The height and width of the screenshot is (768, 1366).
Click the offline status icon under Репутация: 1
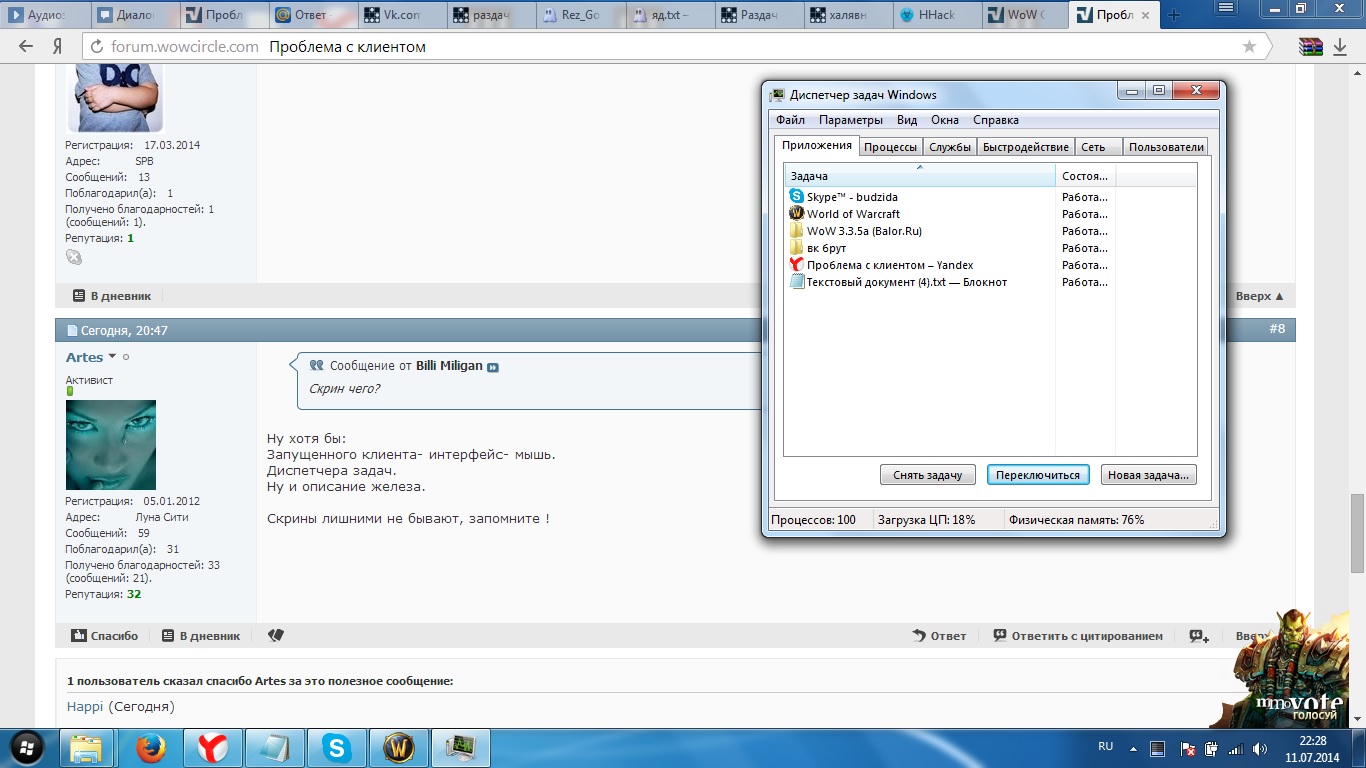(74, 257)
